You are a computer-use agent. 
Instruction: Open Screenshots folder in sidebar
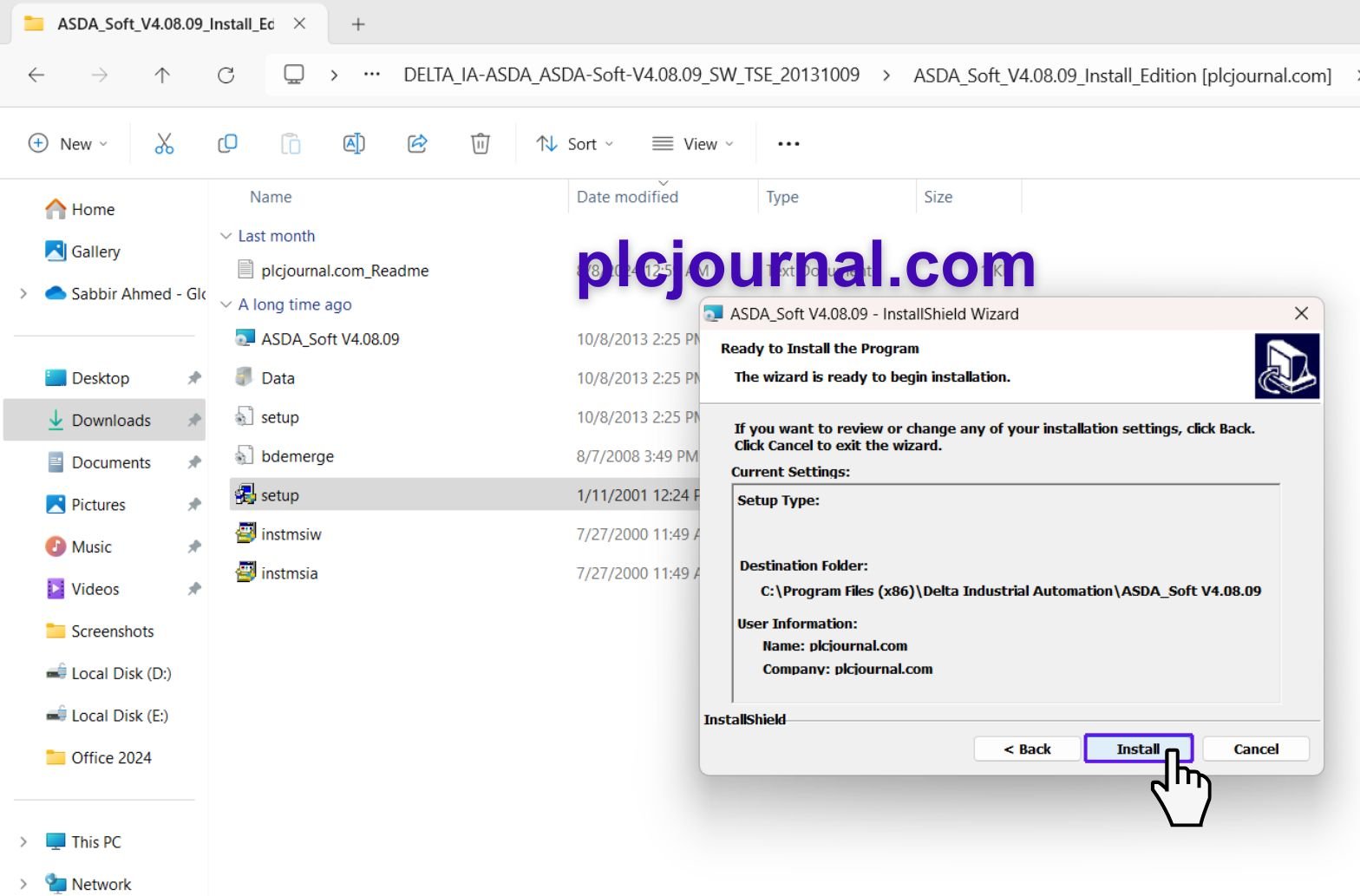pos(112,631)
